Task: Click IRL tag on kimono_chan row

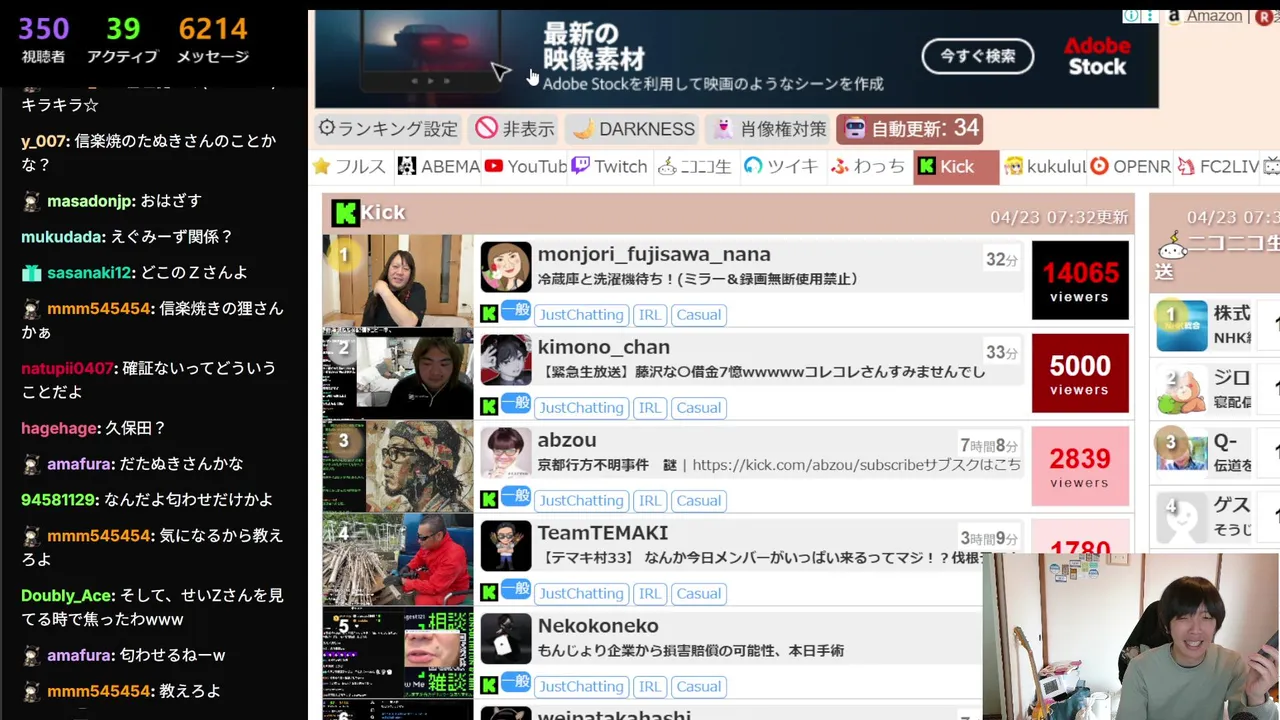Action: pos(650,407)
